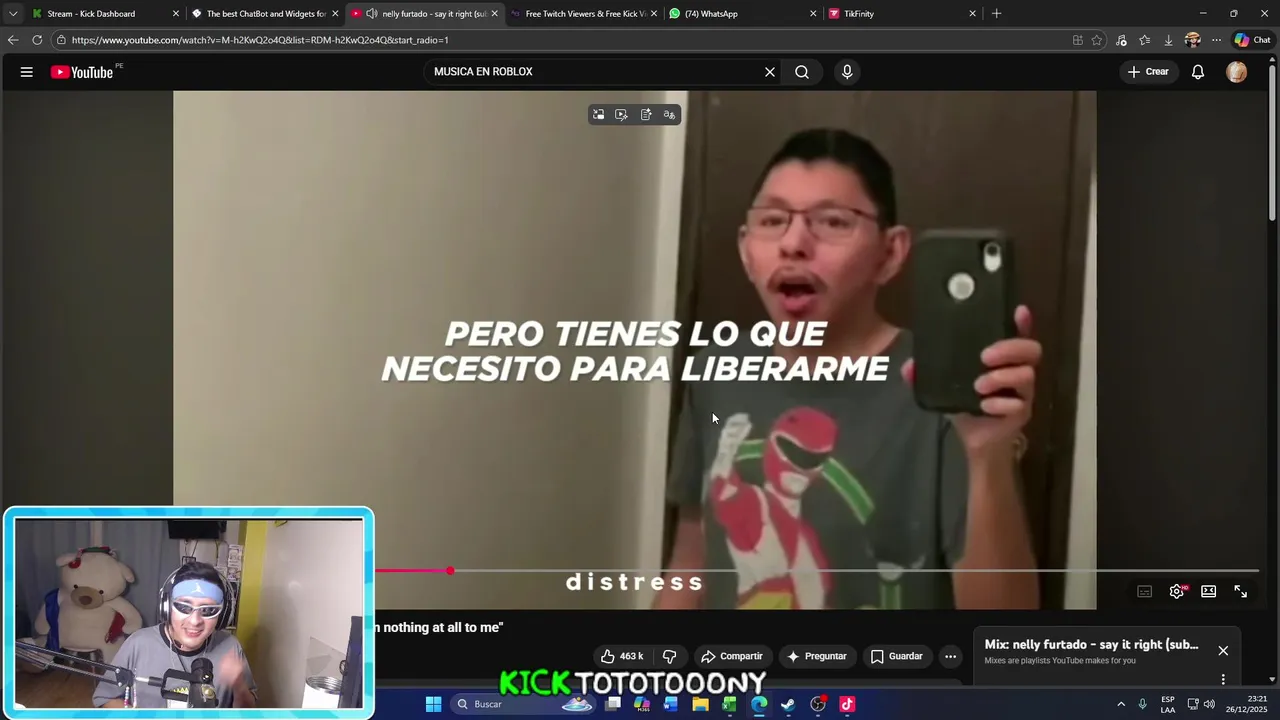The height and width of the screenshot is (720, 1280).
Task: Save the video with Guardar
Action: 896,656
